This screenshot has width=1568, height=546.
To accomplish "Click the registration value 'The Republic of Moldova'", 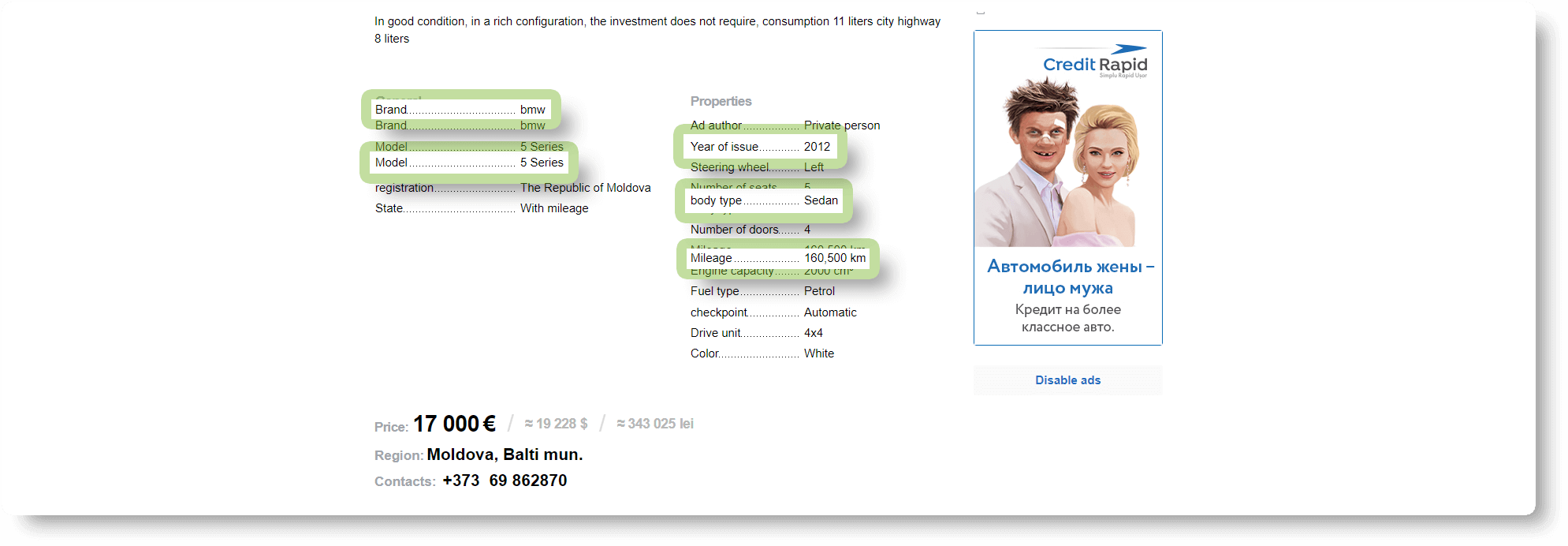I will point(585,188).
